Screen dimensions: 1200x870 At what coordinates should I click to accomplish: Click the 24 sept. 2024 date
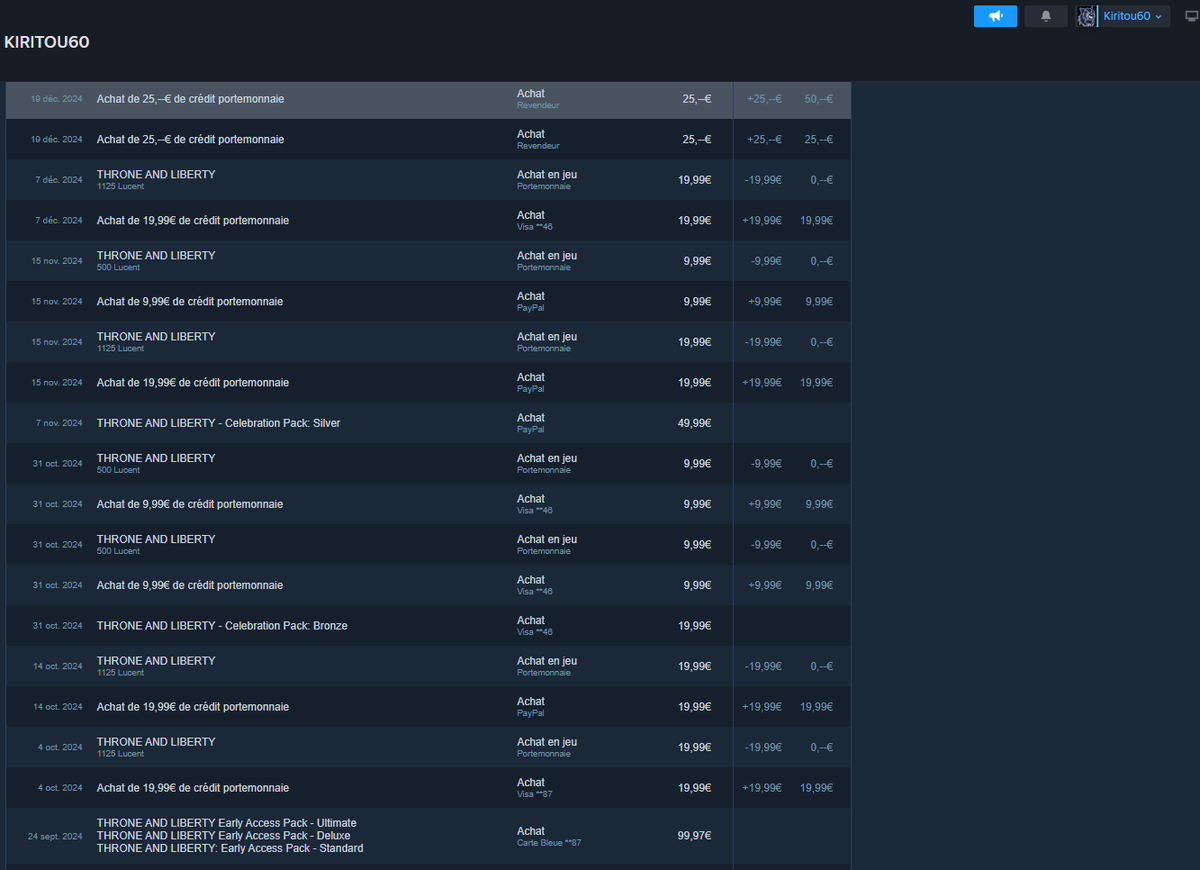point(55,836)
